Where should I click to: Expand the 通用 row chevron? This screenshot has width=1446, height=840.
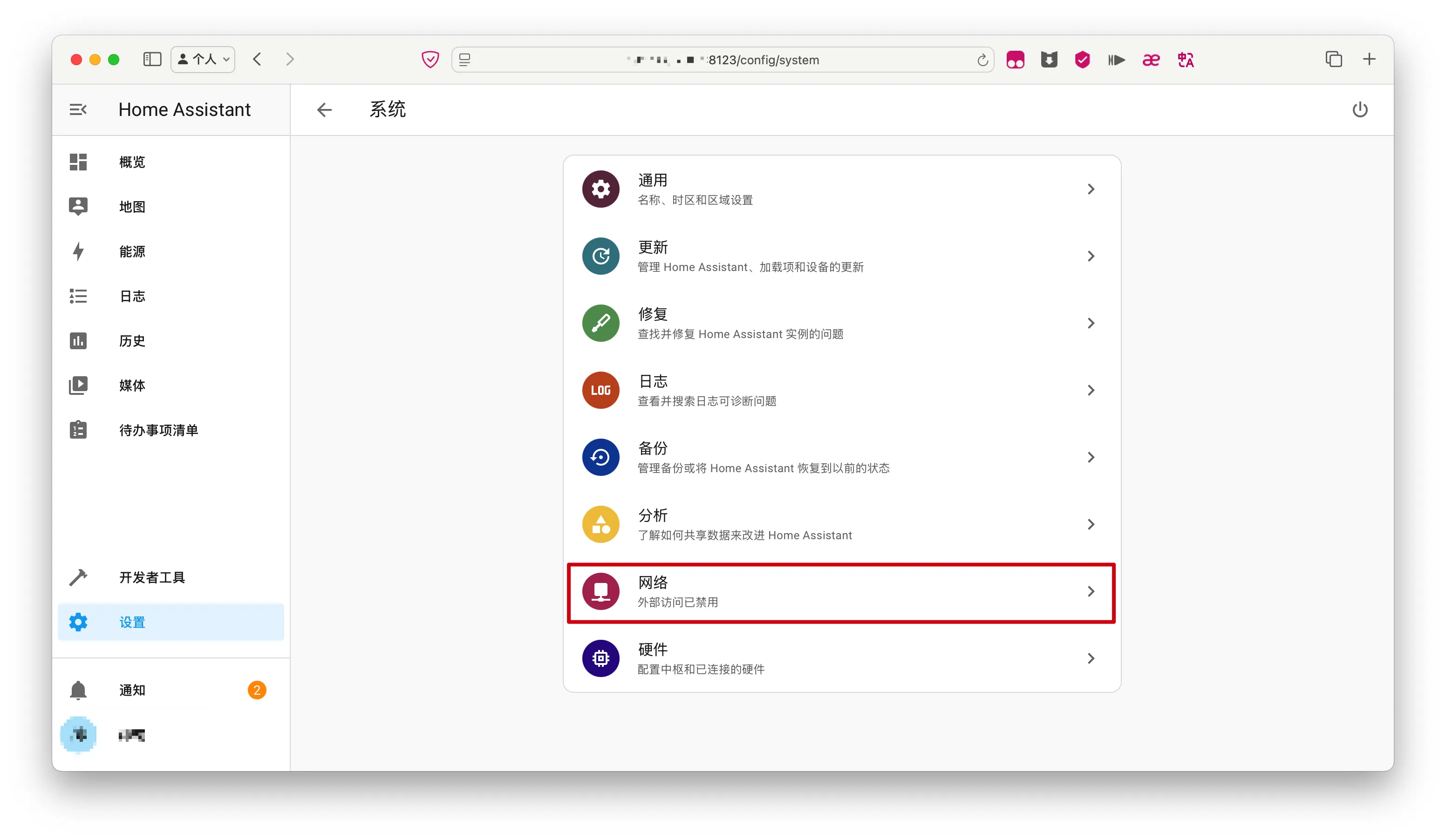pos(1090,189)
